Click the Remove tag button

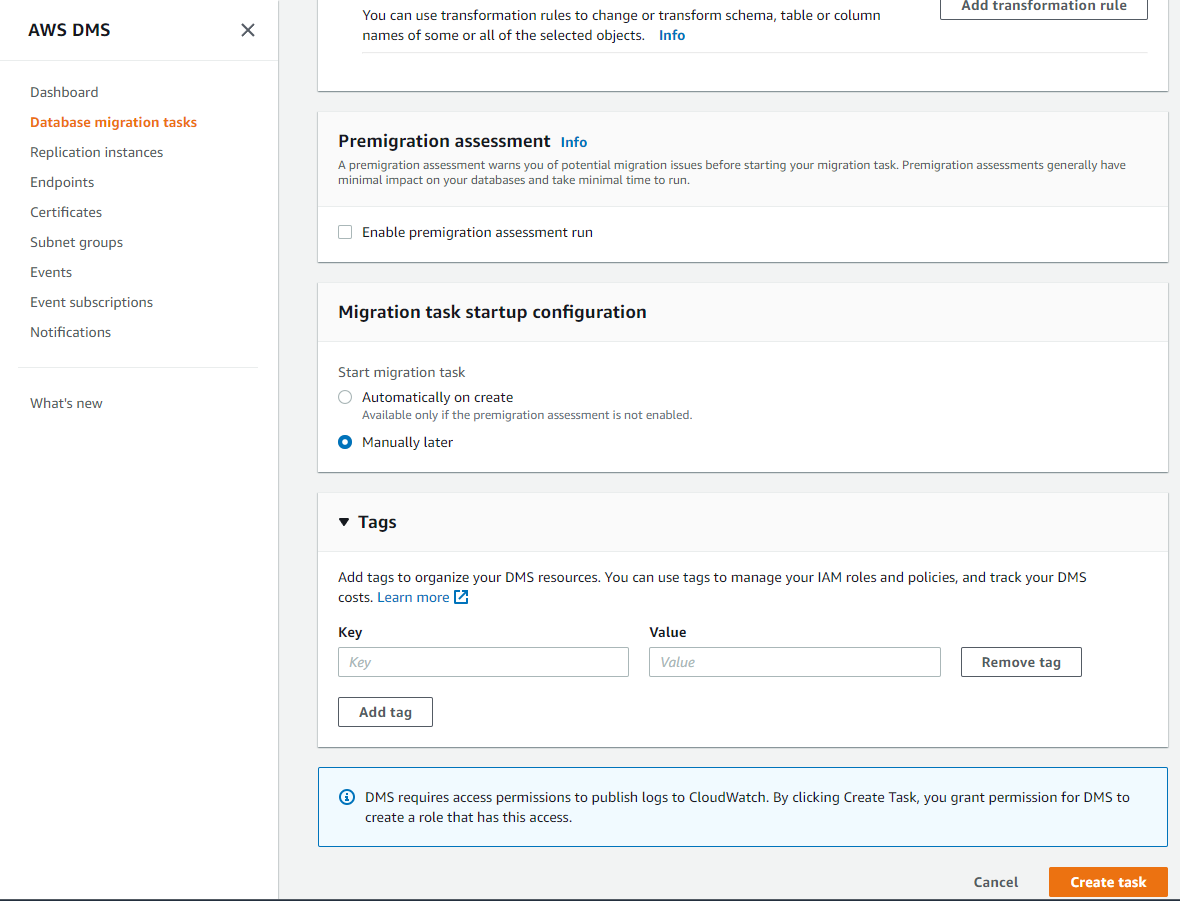(1021, 662)
